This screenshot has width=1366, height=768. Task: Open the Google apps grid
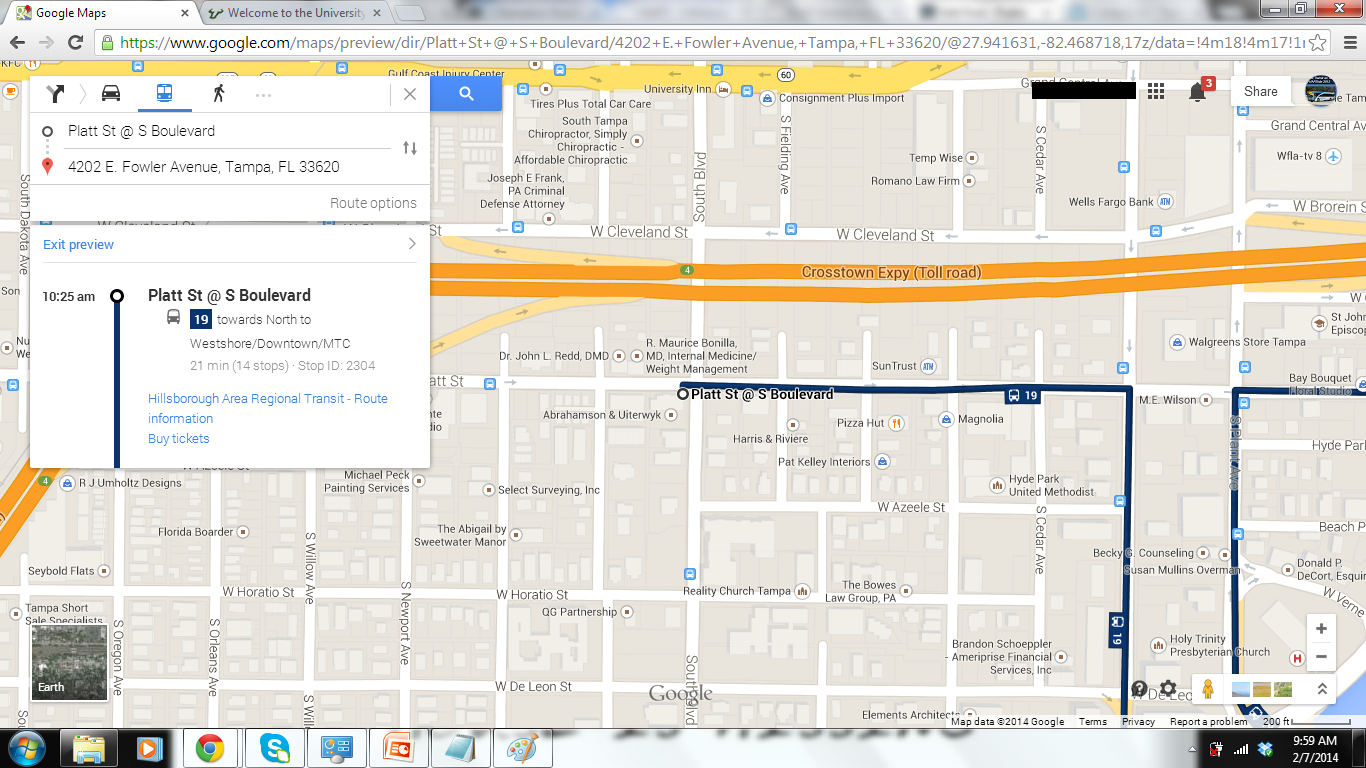point(1156,91)
